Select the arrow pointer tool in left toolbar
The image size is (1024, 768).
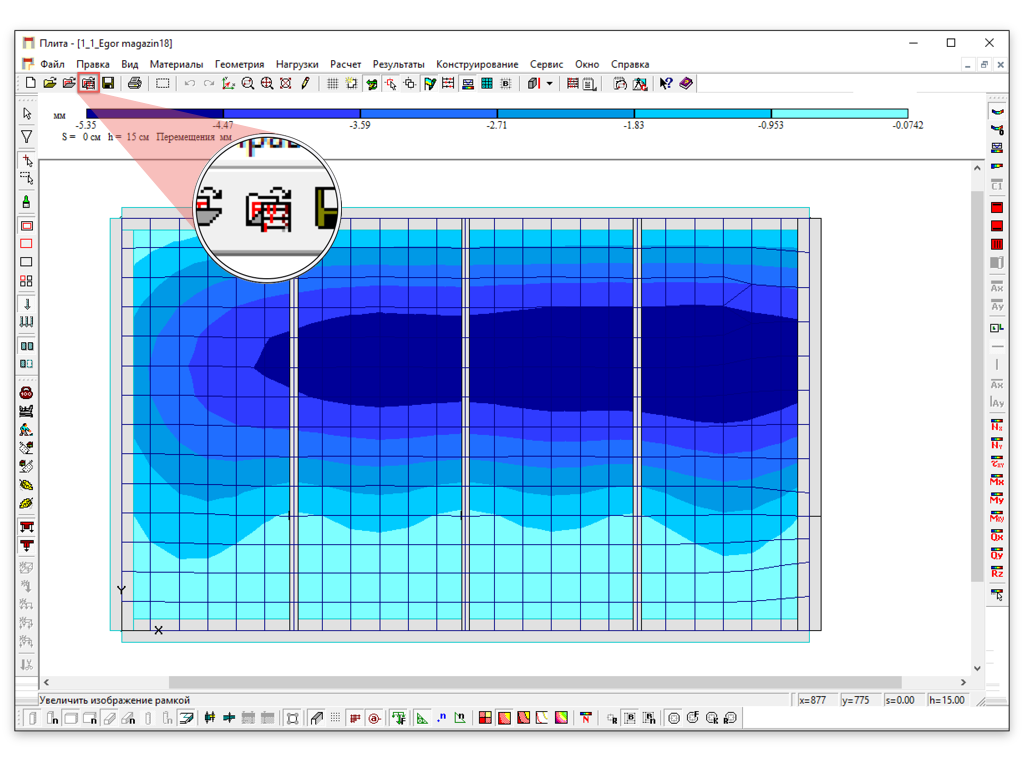[x=27, y=113]
